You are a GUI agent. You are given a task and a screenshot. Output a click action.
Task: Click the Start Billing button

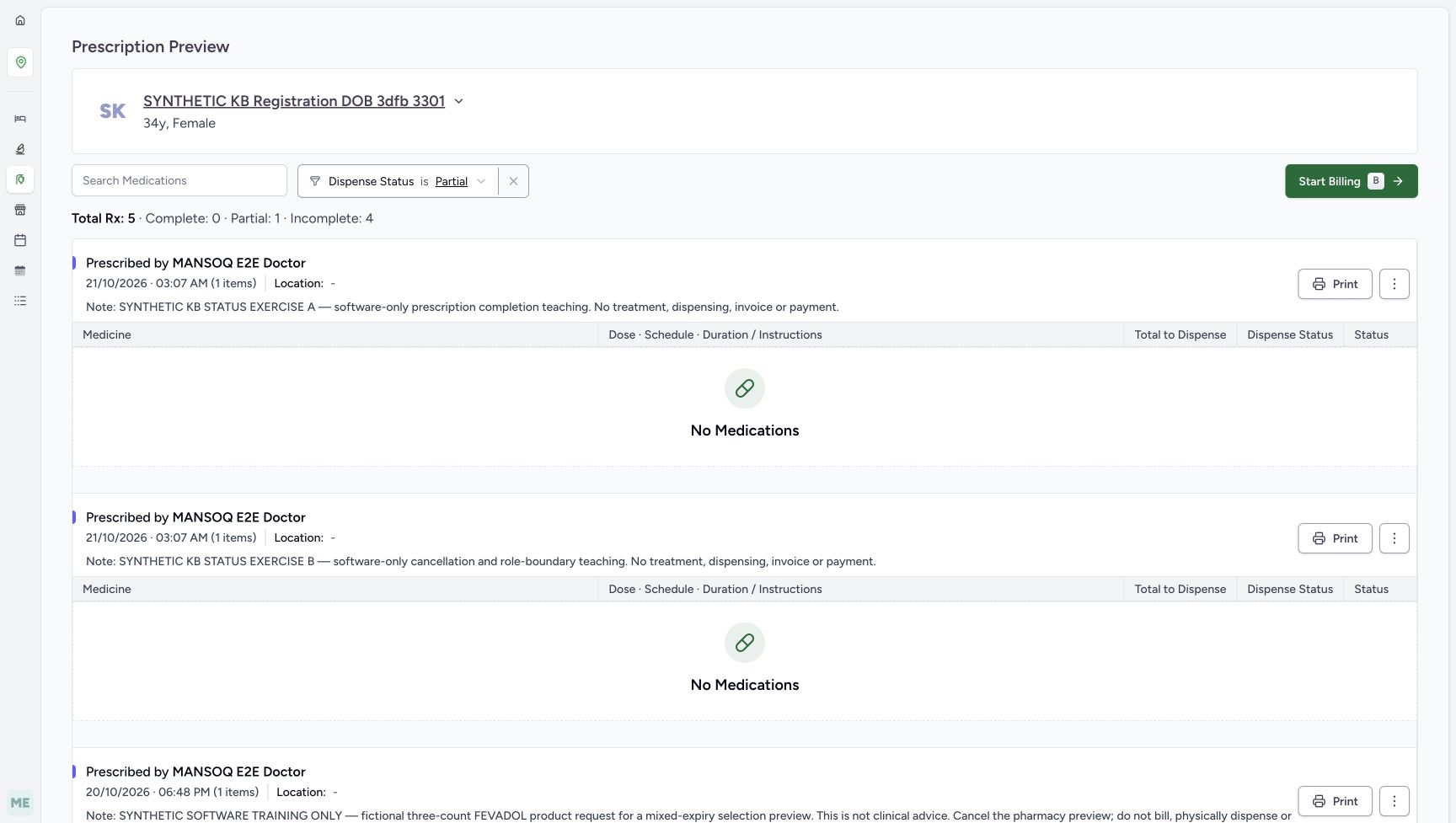coord(1351,181)
